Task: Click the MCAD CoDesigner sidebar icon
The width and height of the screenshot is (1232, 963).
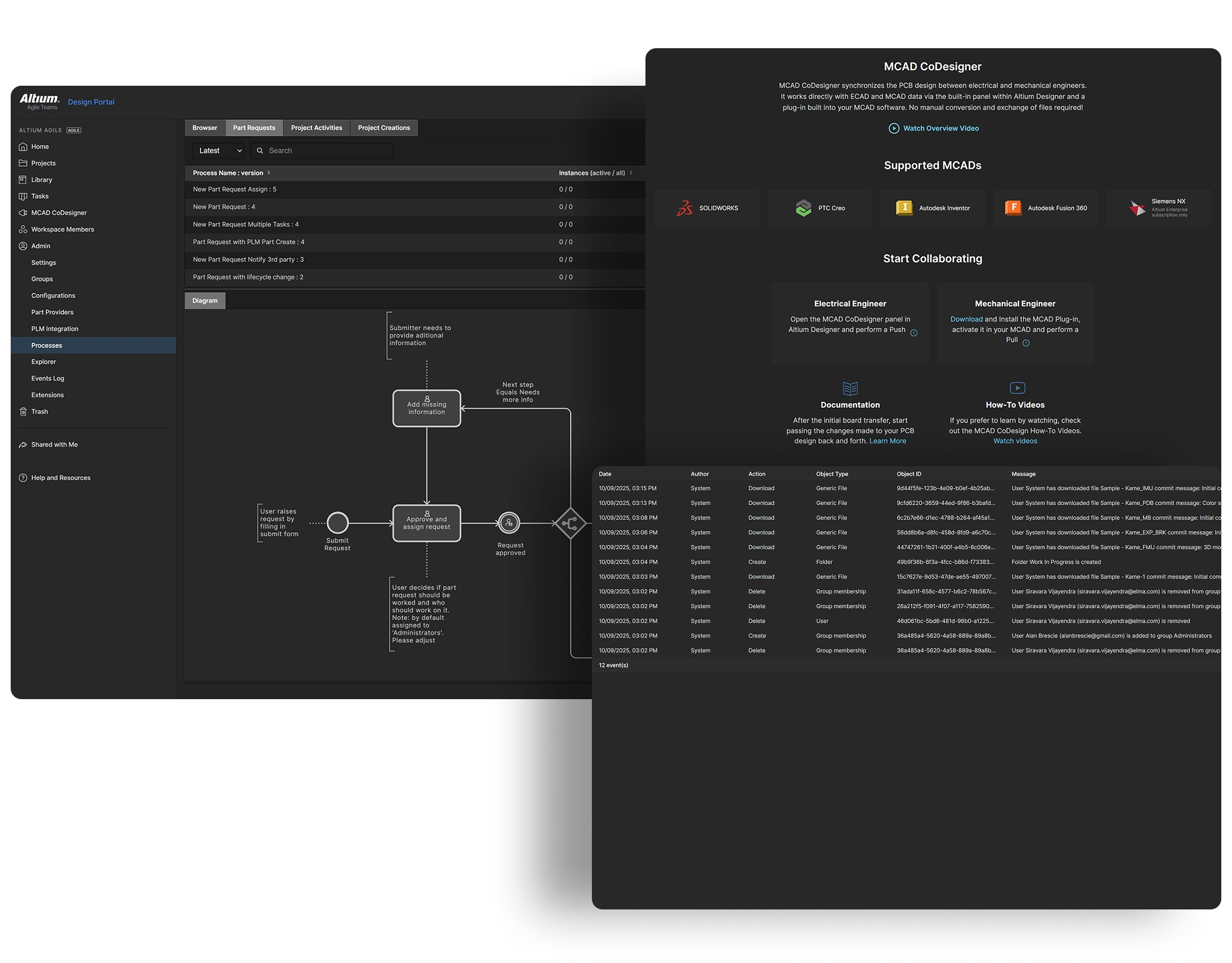Action: point(23,213)
